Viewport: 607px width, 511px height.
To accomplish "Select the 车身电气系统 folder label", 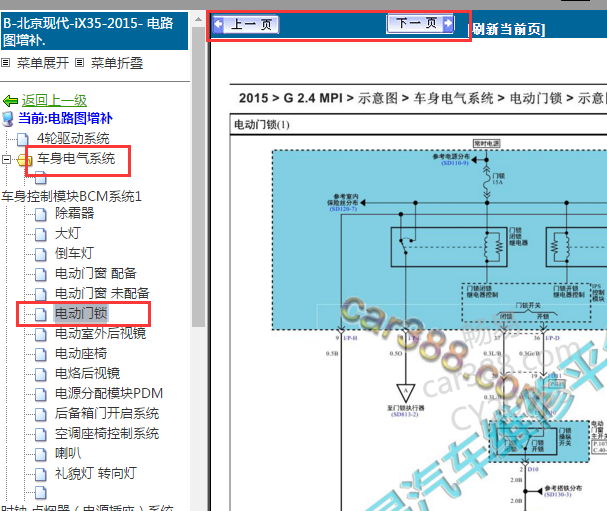I will pyautogui.click(x=76, y=158).
